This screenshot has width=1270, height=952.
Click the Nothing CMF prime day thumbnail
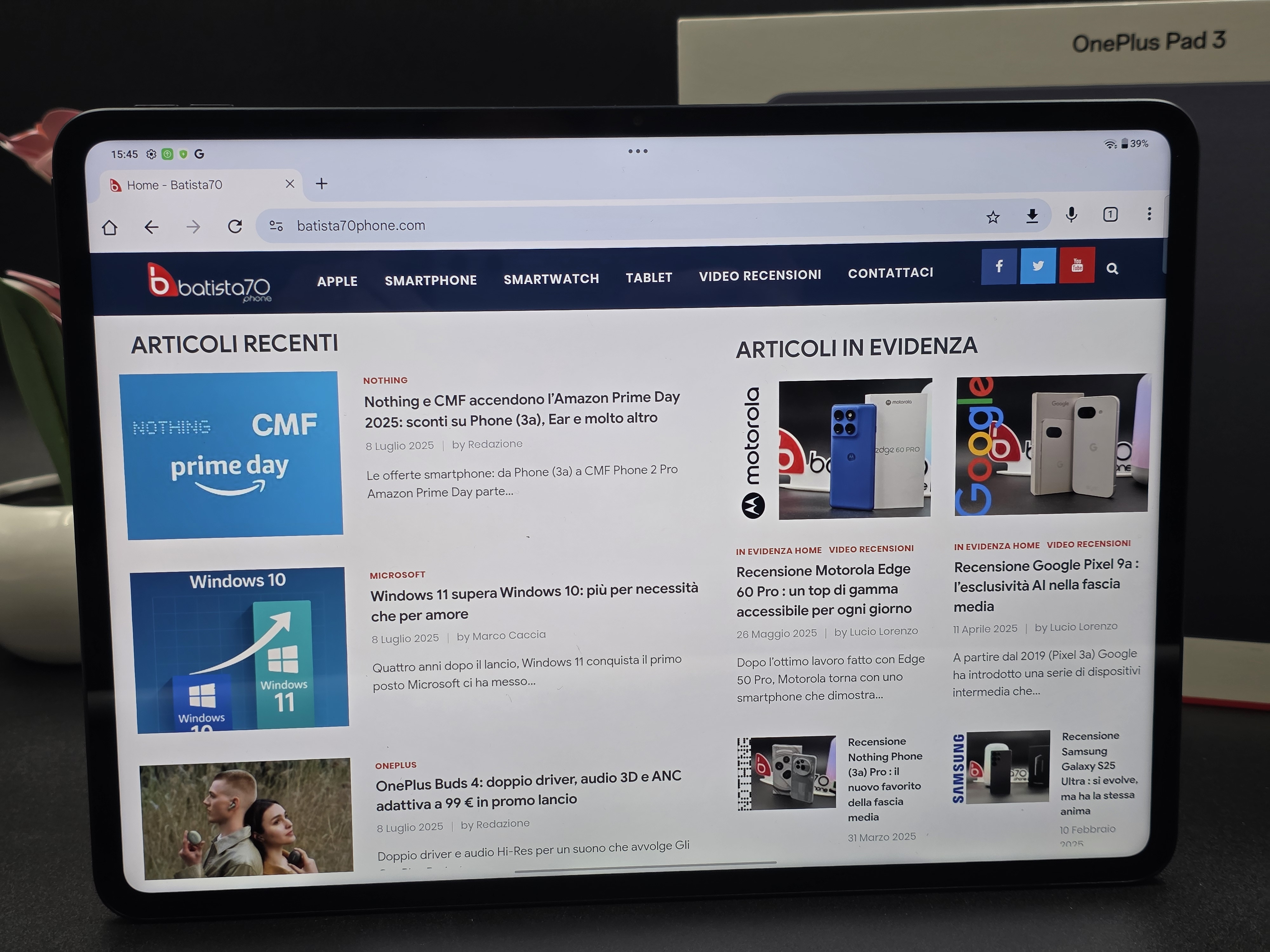pos(231,455)
